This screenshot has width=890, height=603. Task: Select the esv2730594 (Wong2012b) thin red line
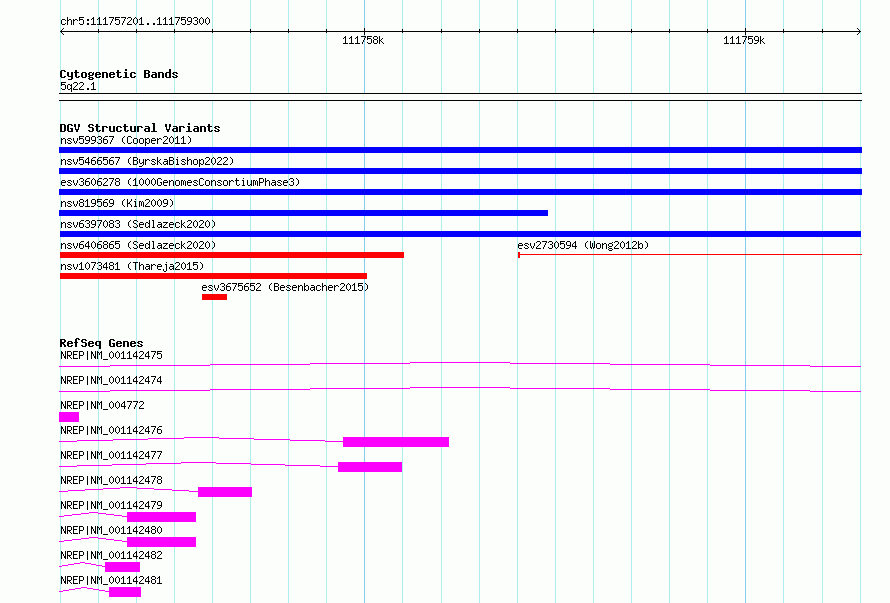pos(690,255)
